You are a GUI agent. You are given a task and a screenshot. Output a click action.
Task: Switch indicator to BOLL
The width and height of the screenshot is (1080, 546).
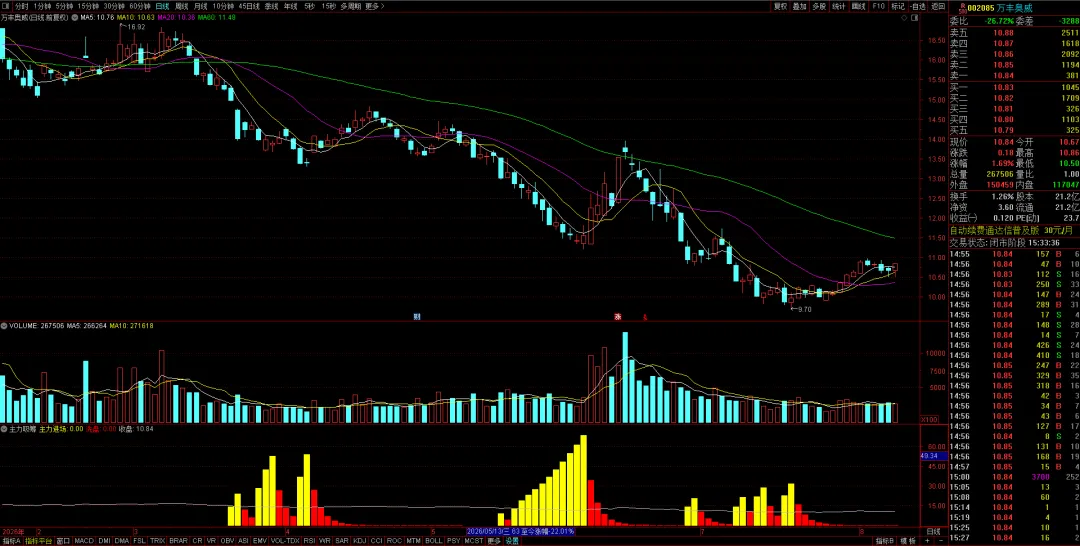click(433, 541)
